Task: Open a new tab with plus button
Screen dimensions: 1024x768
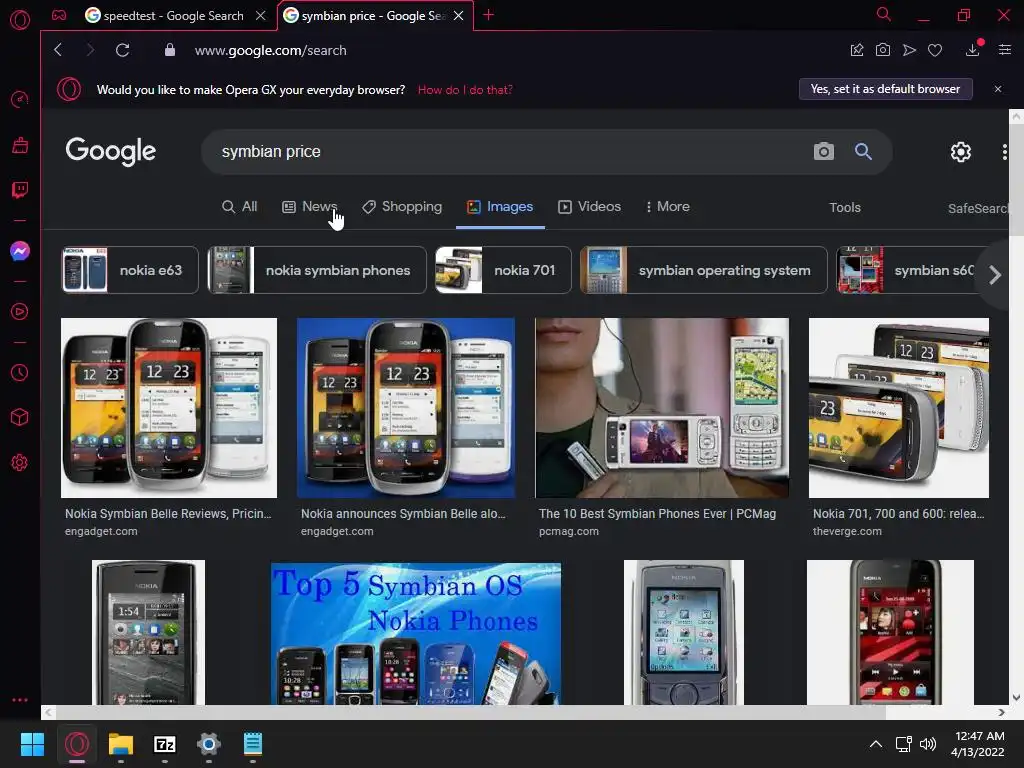Action: pos(488,15)
